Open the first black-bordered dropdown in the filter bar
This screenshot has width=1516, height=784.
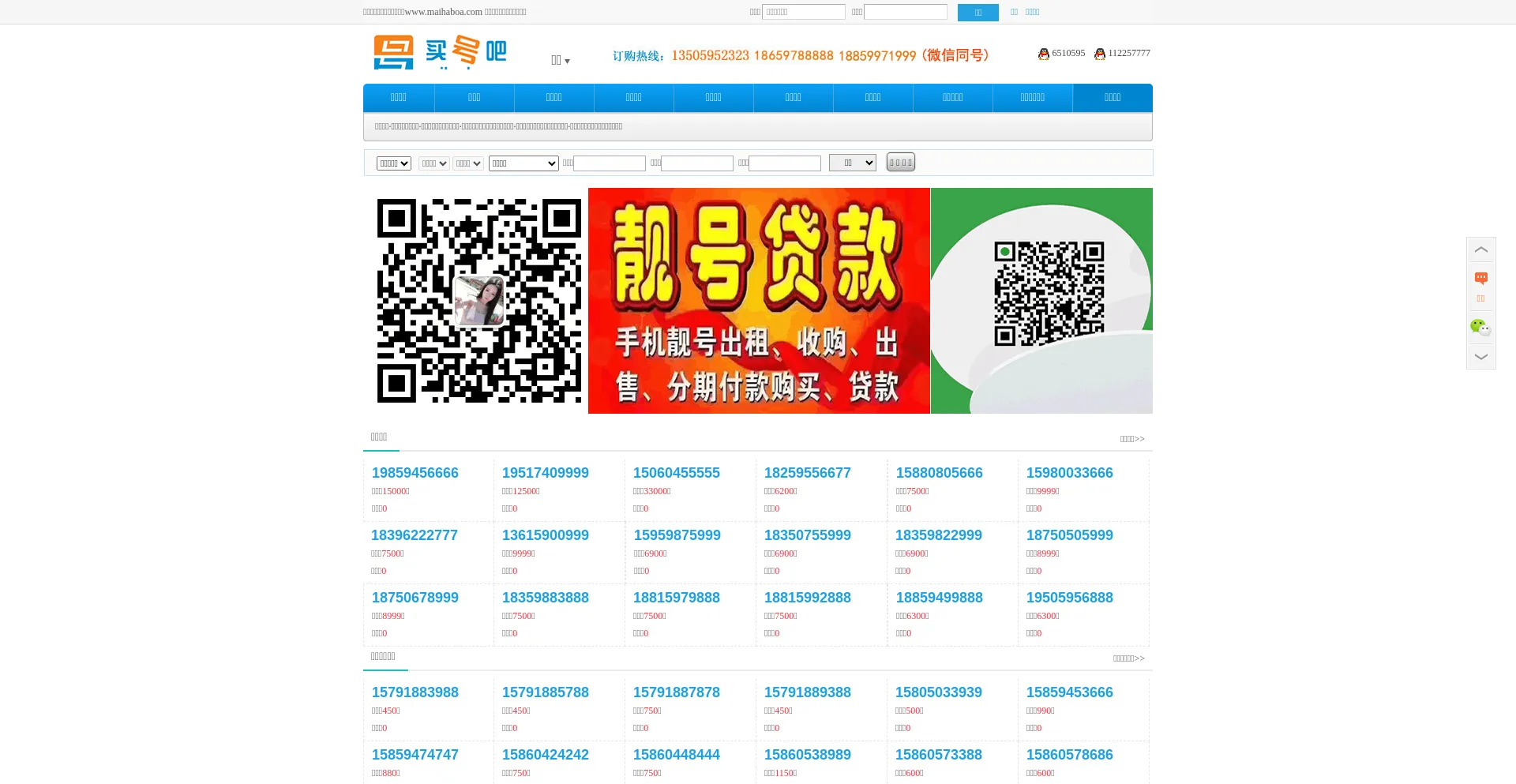[394, 163]
